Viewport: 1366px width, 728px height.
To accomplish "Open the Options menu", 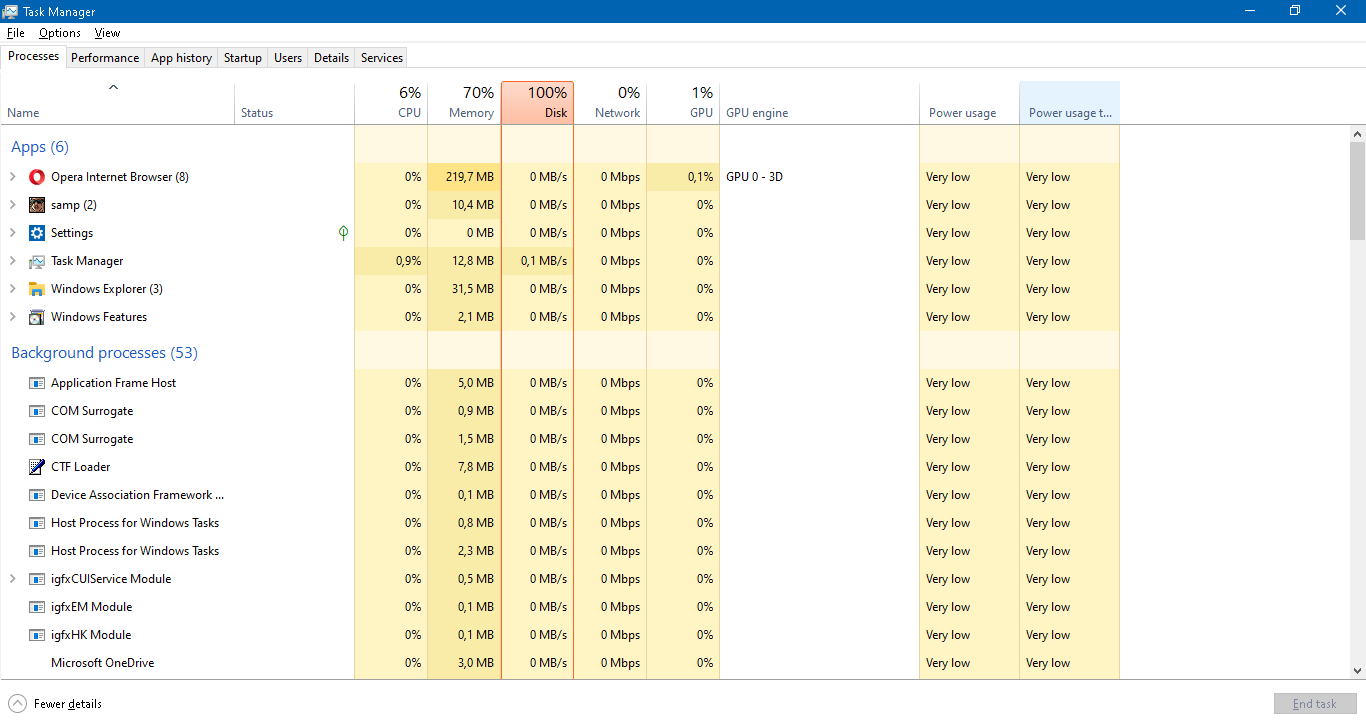I will [x=60, y=33].
